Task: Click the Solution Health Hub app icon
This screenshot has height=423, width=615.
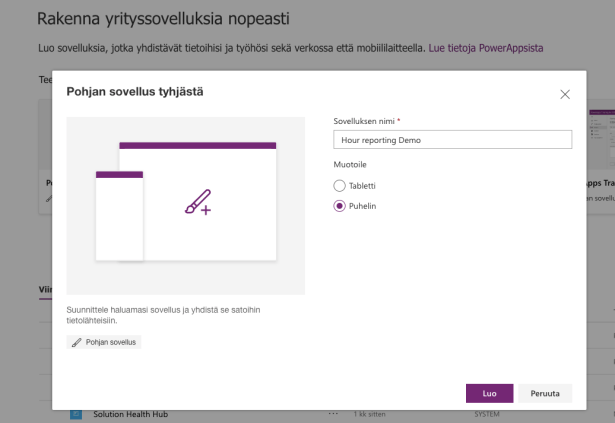Action: click(76, 414)
